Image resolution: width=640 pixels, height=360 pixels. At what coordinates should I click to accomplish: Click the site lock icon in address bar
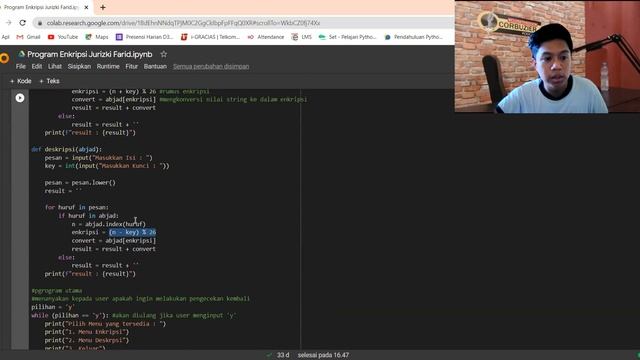(x=40, y=23)
